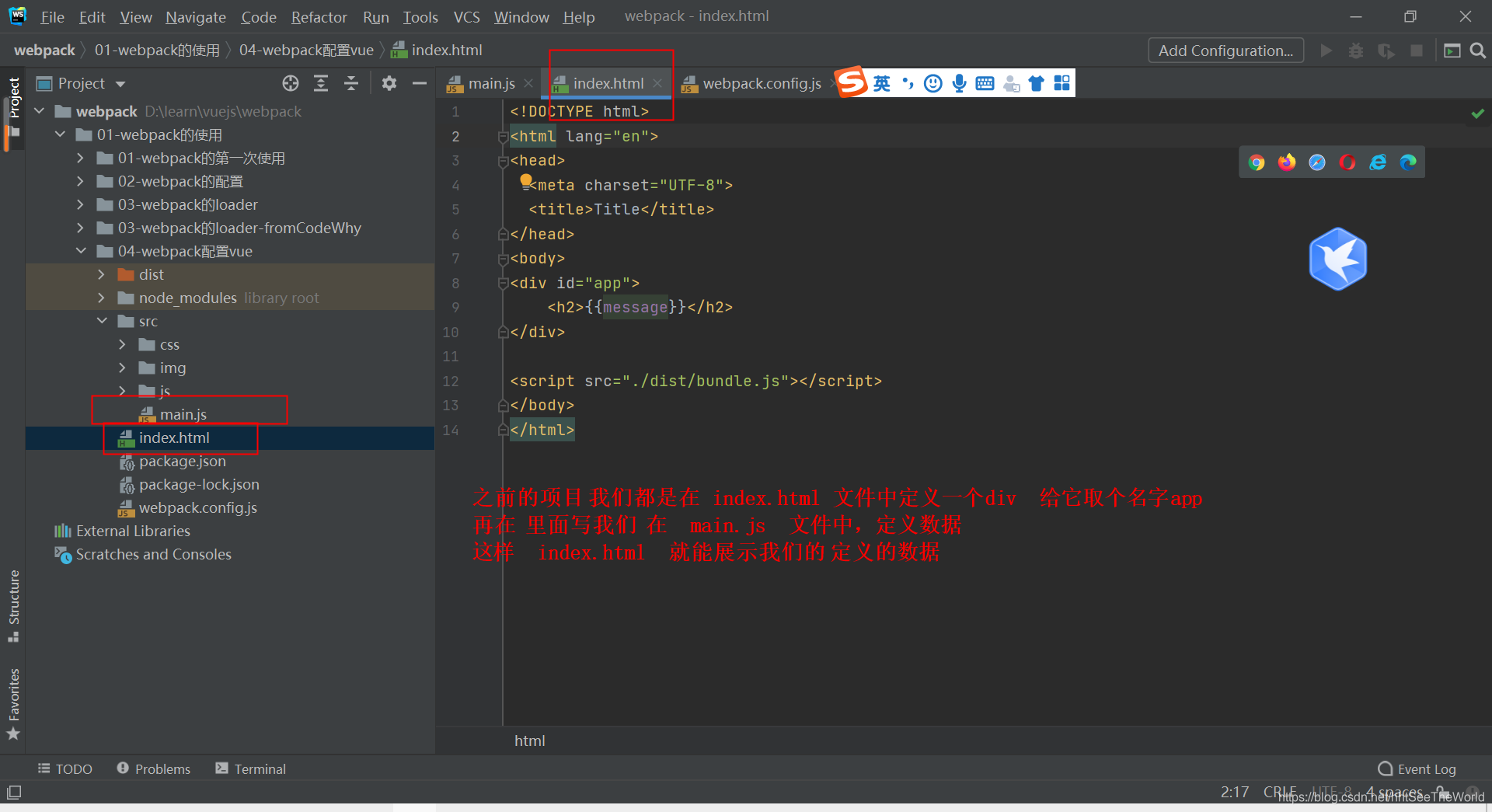This screenshot has width=1492, height=812.
Task: Click the Expand All icon in Project panel
Action: 321,83
